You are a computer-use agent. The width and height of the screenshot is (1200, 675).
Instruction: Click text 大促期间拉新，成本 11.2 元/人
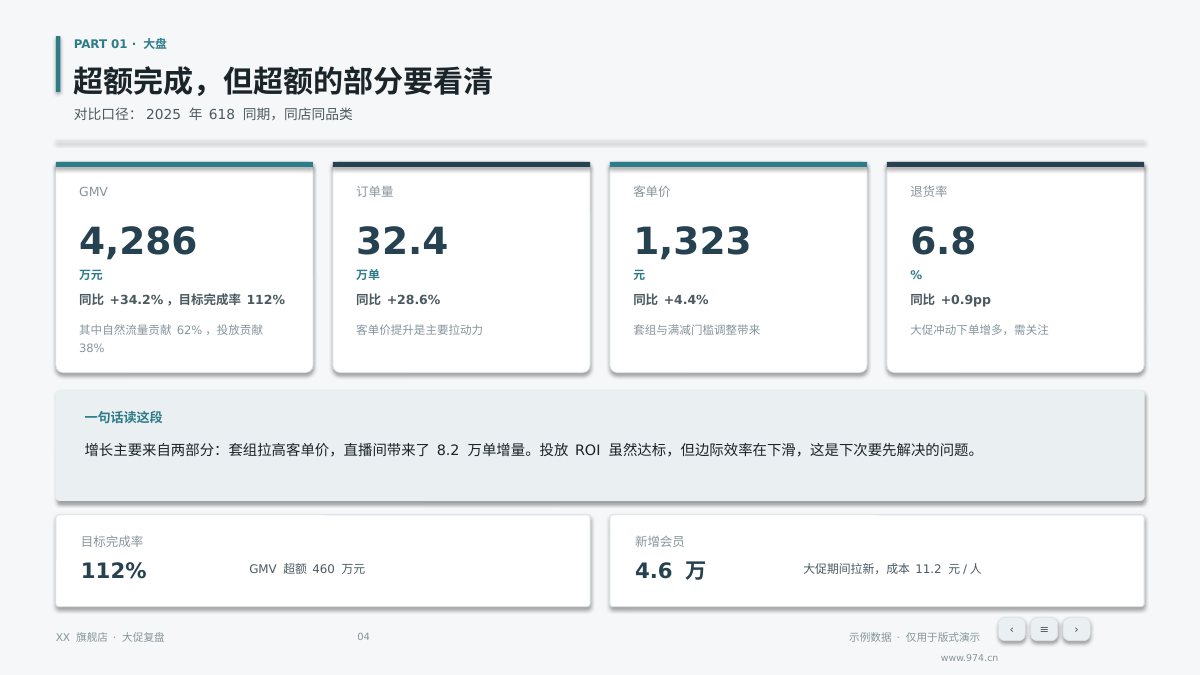click(x=892, y=569)
